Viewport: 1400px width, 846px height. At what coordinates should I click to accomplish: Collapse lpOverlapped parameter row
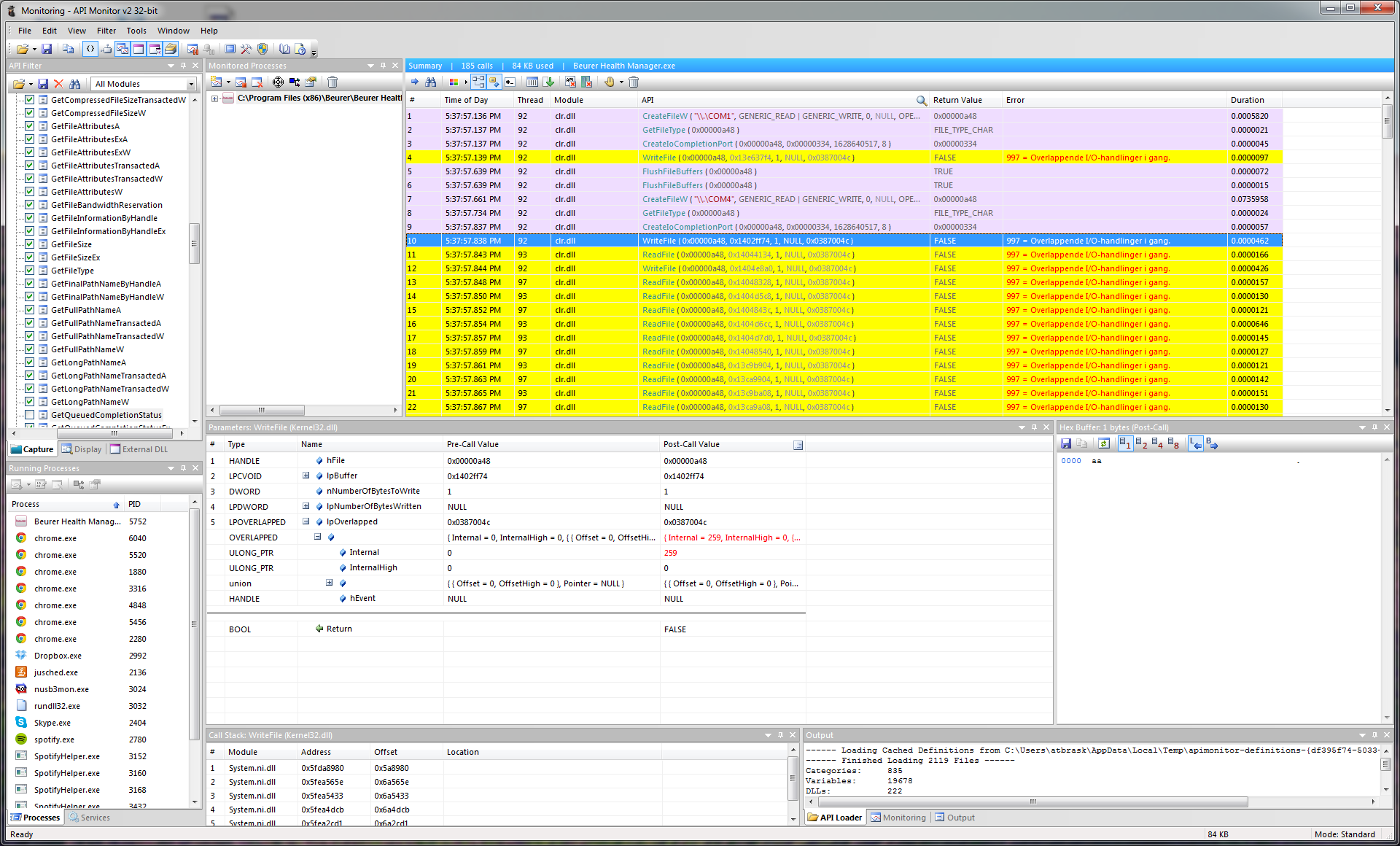[x=306, y=521]
